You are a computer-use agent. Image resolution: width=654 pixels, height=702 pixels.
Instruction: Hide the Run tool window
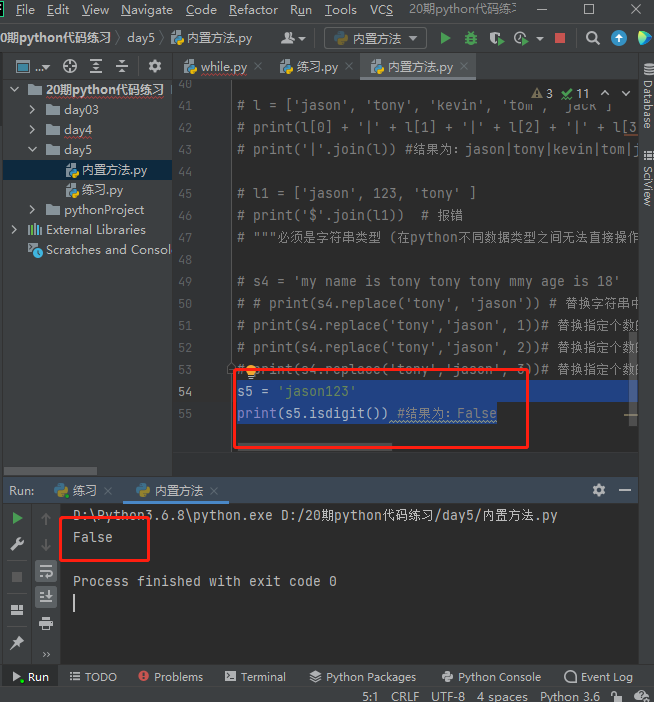tap(625, 490)
